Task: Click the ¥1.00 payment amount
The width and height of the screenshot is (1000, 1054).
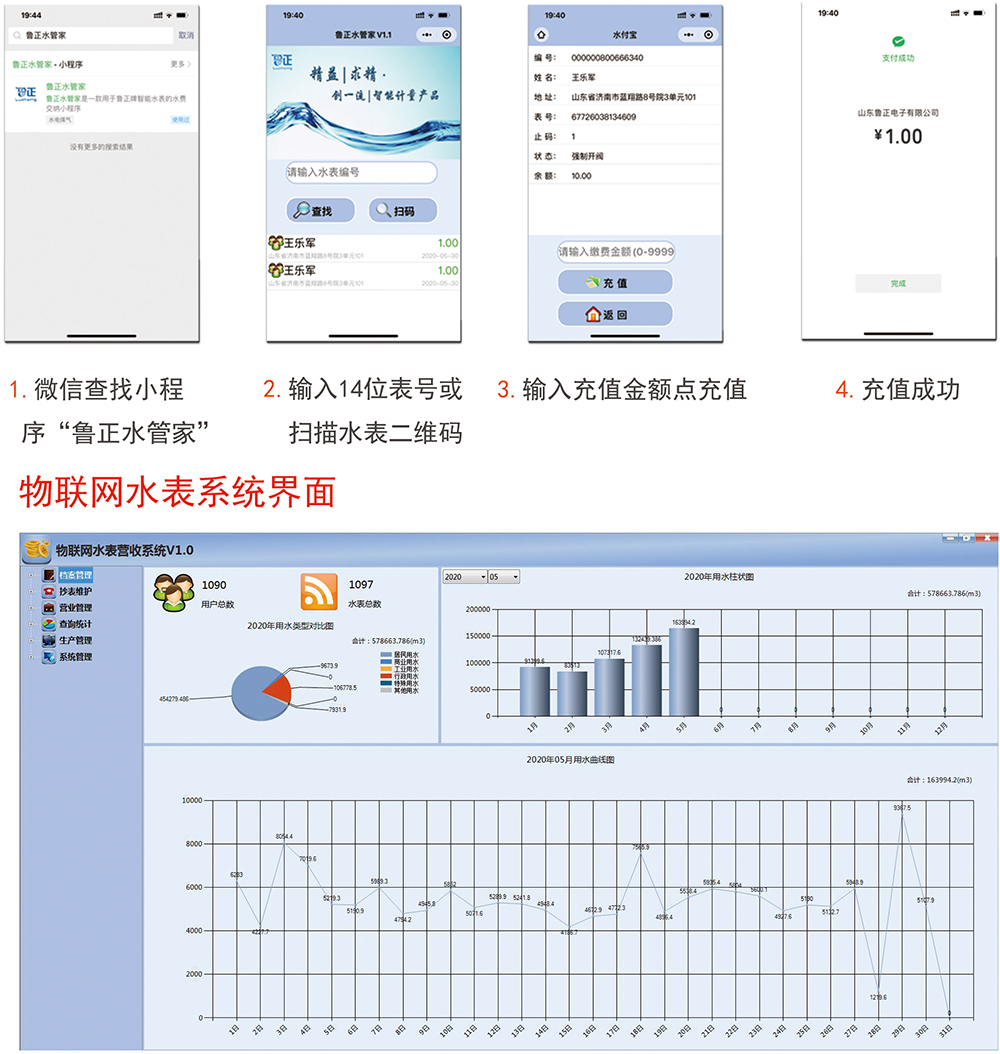Action: [899, 136]
